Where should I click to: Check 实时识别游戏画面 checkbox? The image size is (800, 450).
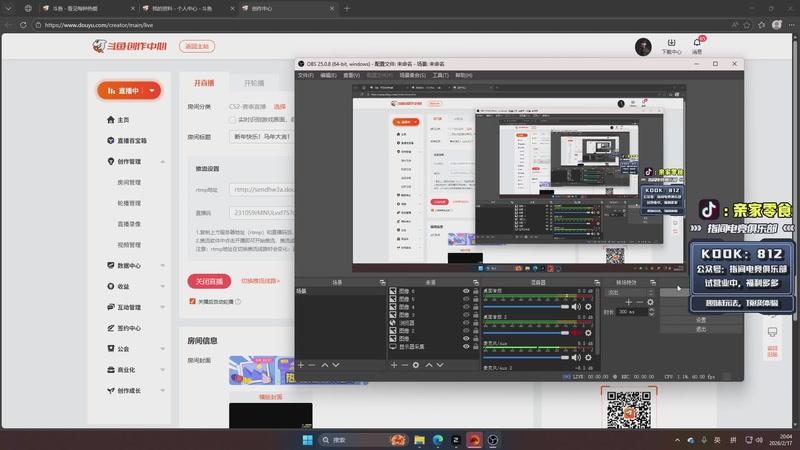[x=232, y=120]
